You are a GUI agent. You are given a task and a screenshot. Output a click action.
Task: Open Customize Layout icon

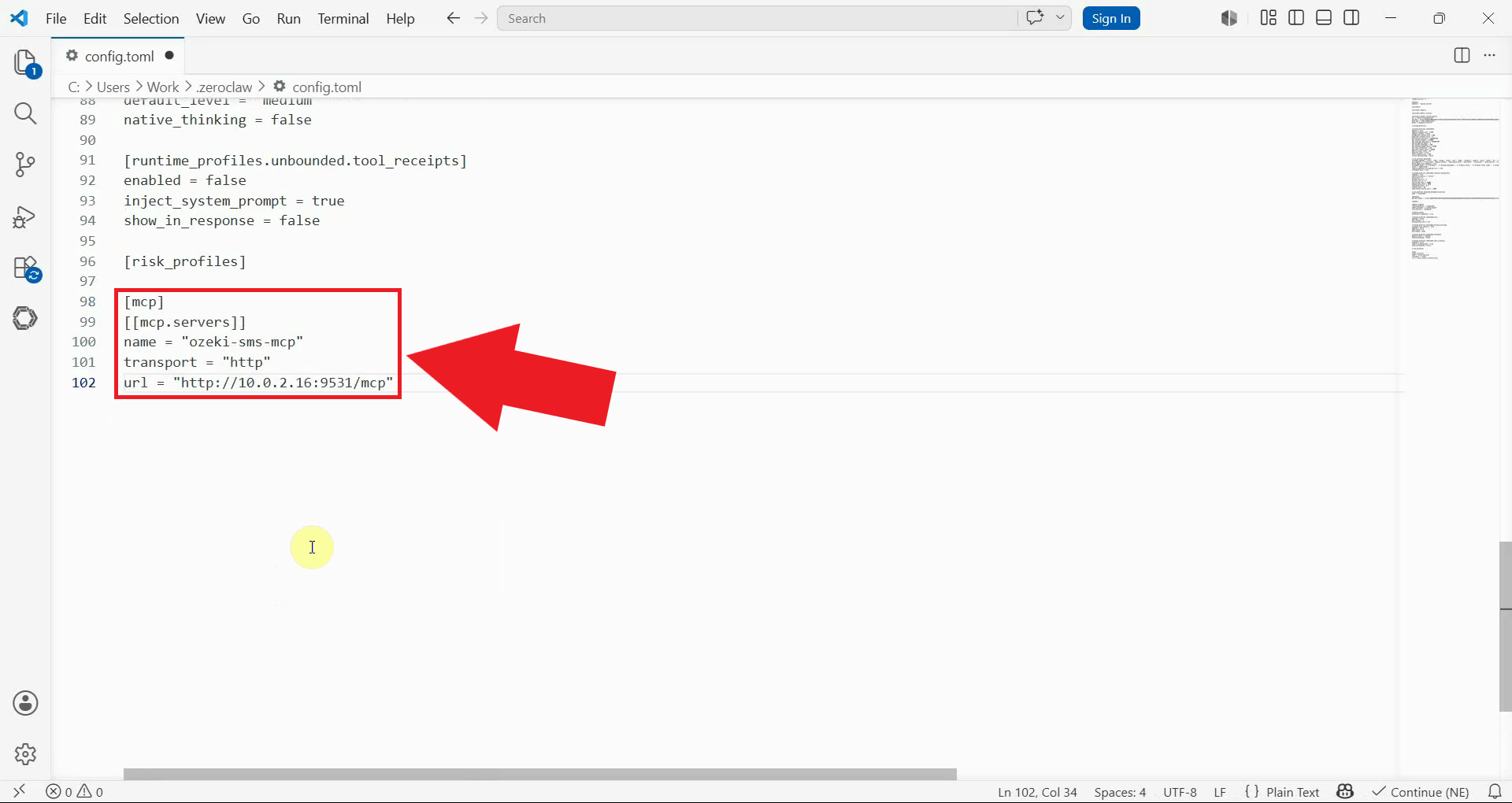click(1268, 18)
